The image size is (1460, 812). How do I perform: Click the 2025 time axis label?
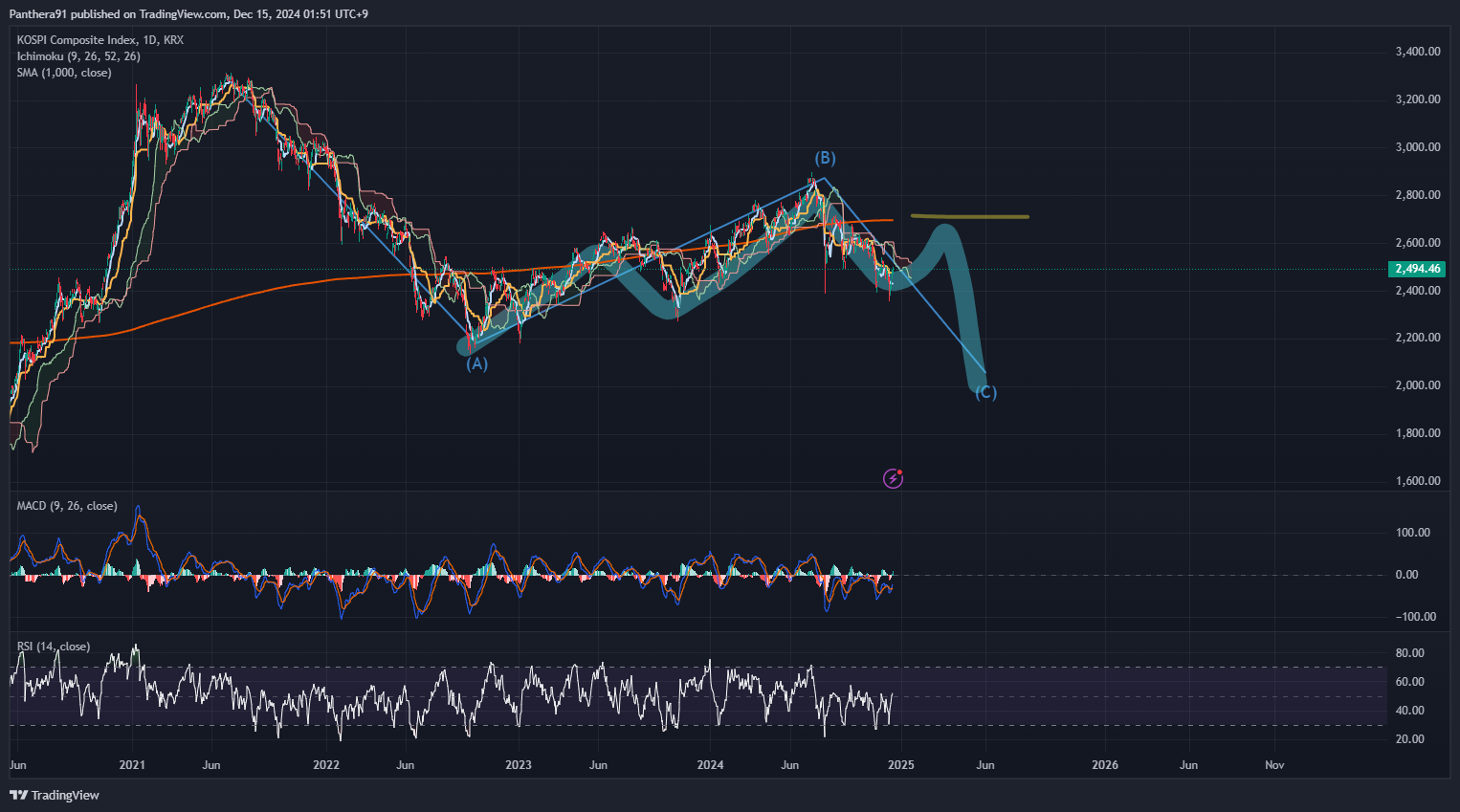click(x=900, y=765)
